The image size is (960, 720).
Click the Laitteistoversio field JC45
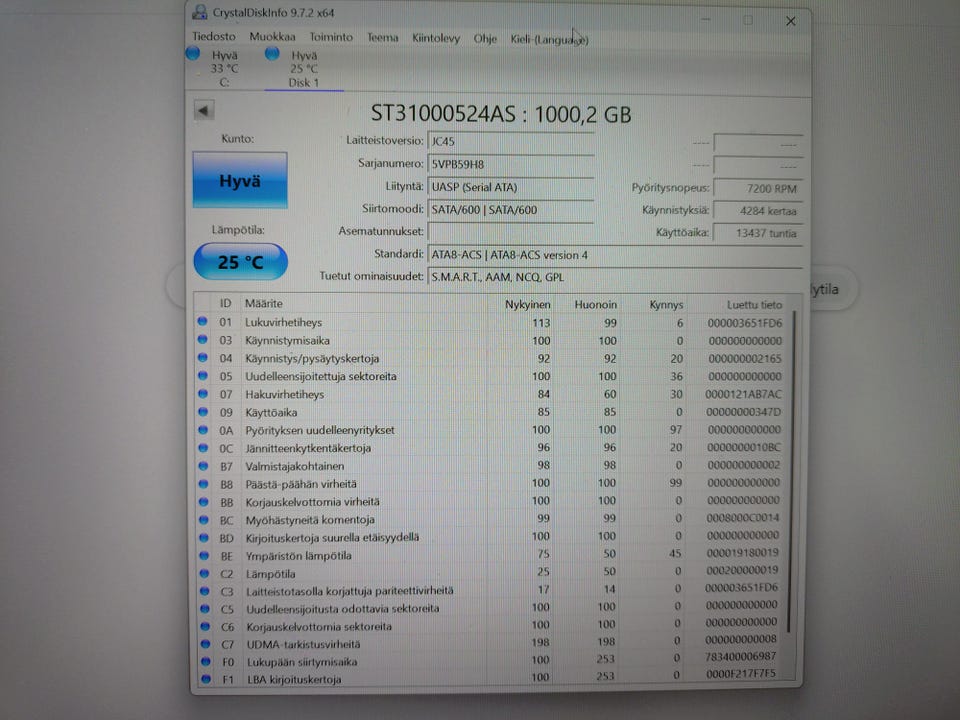511,141
